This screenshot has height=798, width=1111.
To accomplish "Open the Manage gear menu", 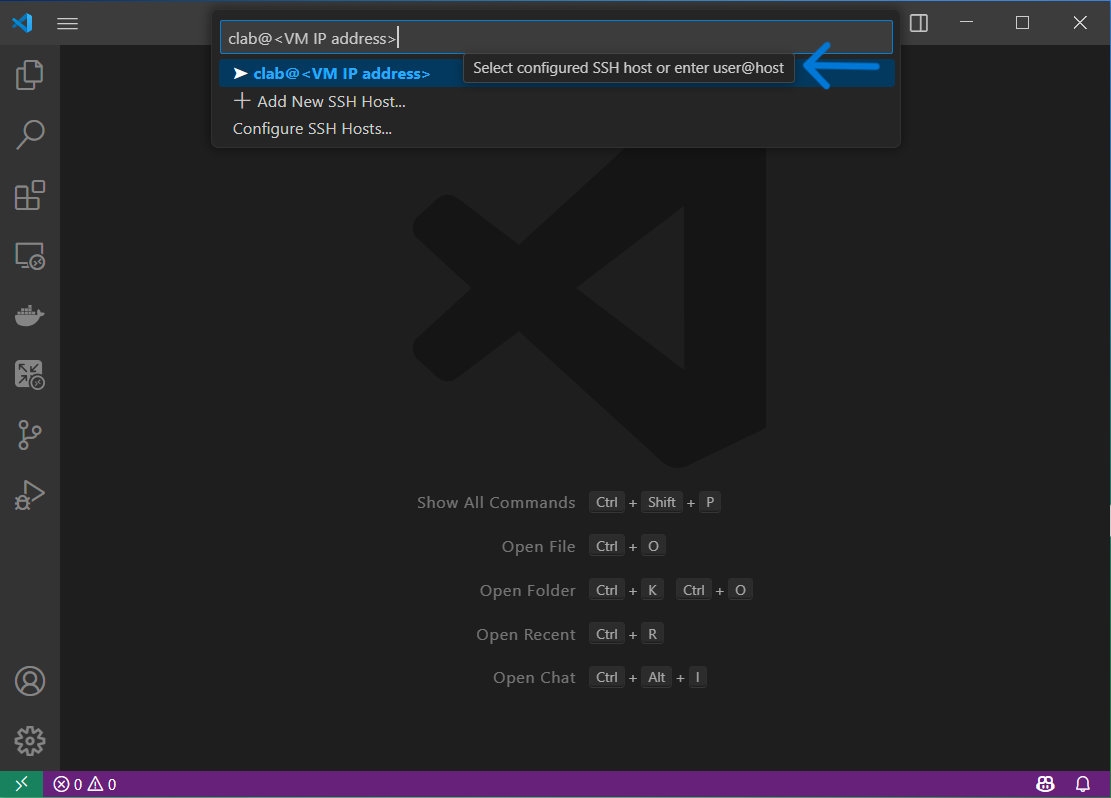I will click(x=30, y=741).
